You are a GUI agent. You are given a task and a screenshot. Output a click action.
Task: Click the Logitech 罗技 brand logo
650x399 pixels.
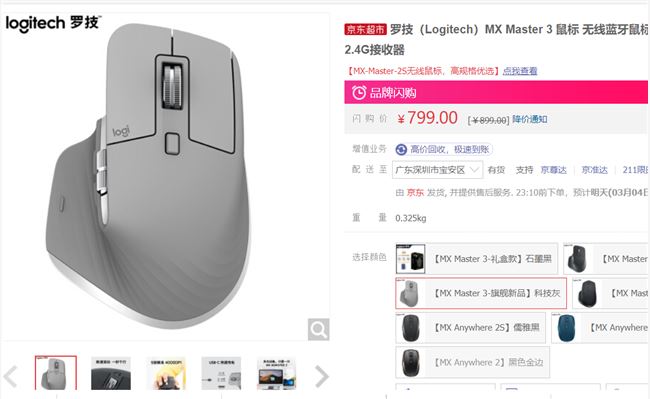53,23
